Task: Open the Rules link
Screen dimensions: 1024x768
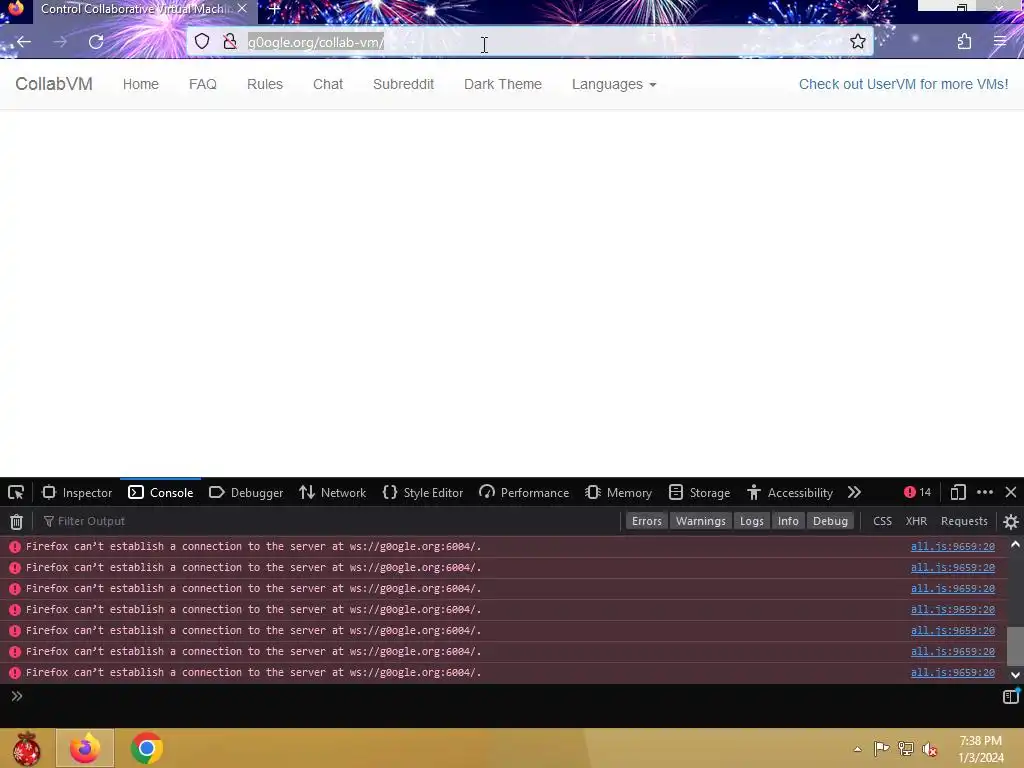Action: (x=264, y=84)
